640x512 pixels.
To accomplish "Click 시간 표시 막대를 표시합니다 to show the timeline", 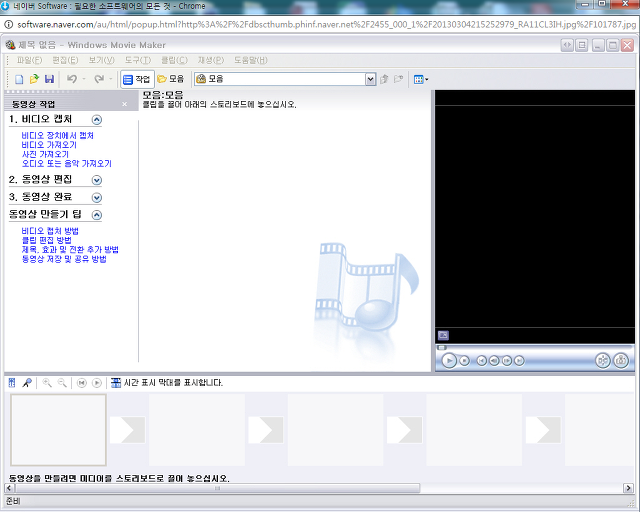I will coord(167,383).
